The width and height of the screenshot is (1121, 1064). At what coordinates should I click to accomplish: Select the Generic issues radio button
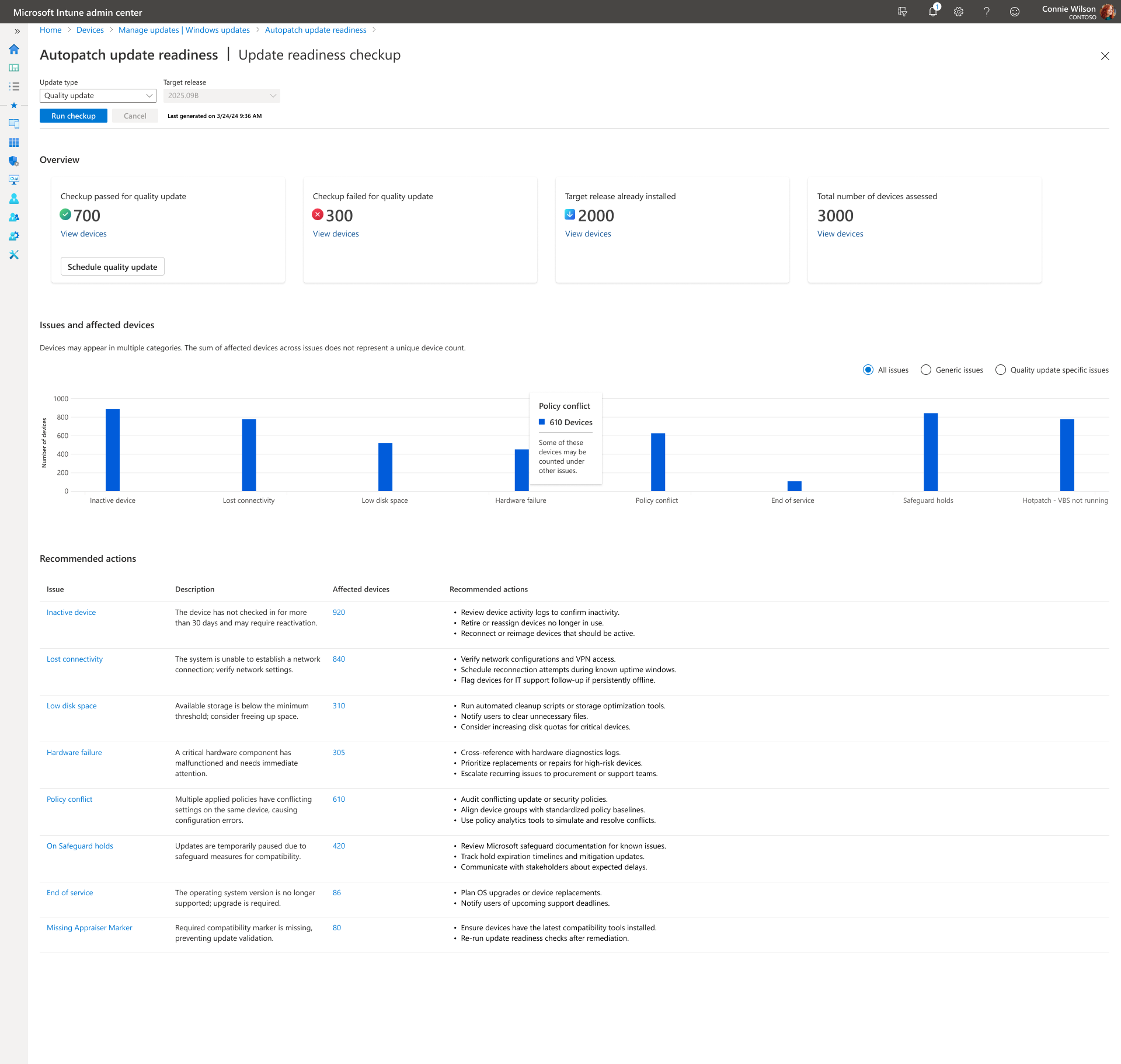click(x=926, y=370)
